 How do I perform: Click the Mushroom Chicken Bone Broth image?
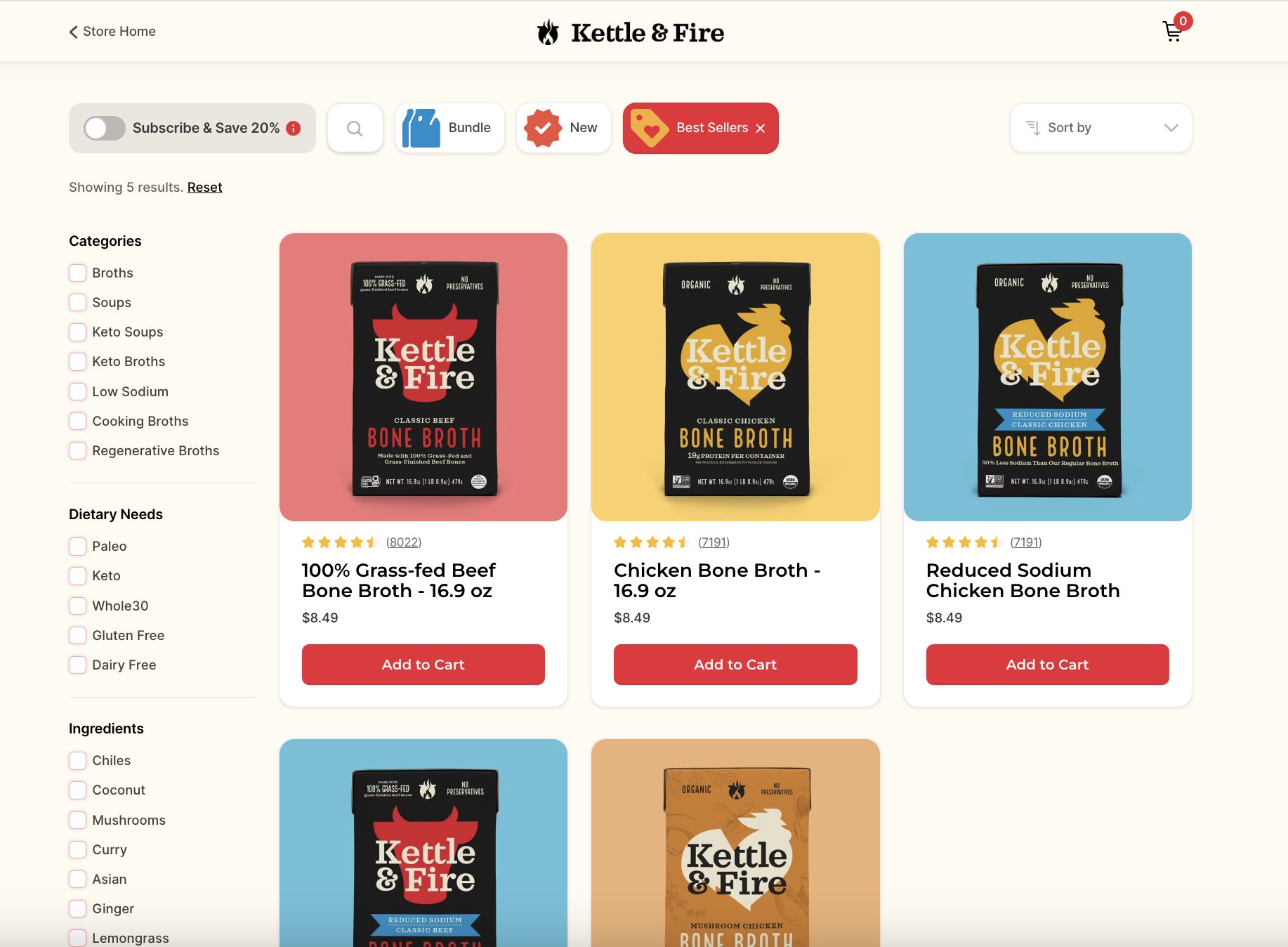click(x=735, y=843)
